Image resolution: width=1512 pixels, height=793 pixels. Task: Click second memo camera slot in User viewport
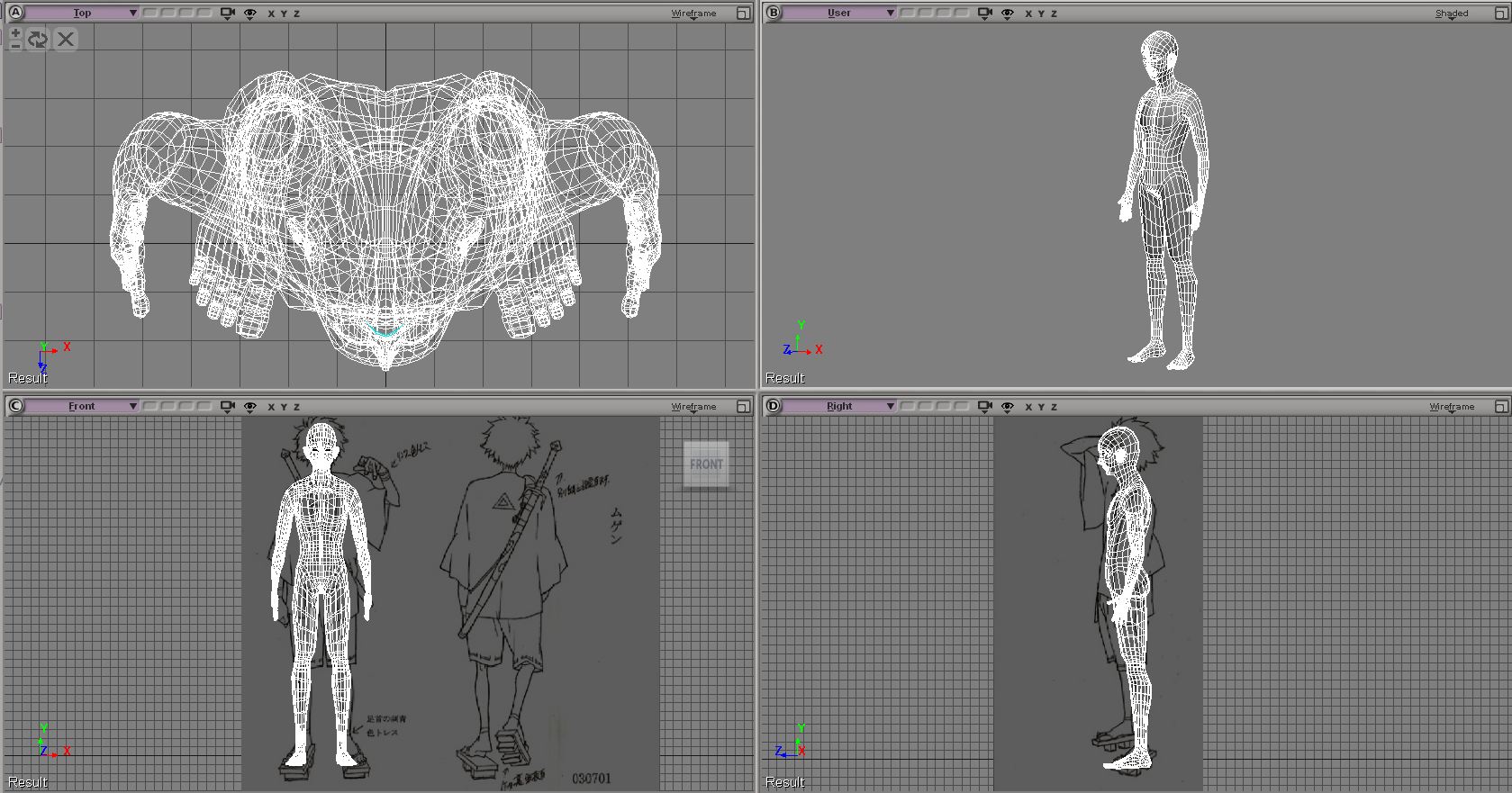[x=925, y=13]
